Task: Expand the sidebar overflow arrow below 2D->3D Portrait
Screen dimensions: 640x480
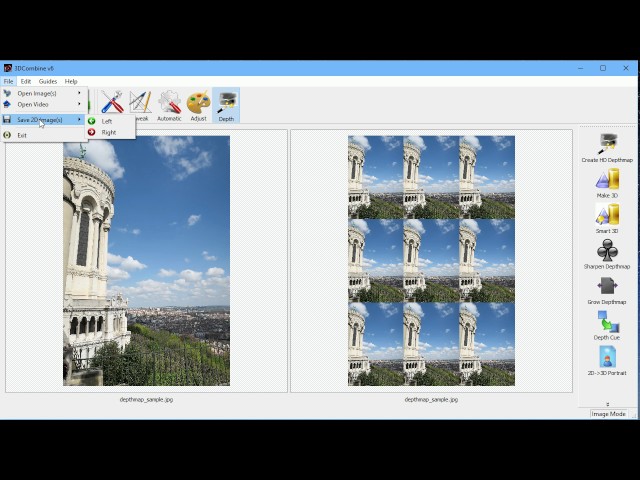Action: point(607,404)
